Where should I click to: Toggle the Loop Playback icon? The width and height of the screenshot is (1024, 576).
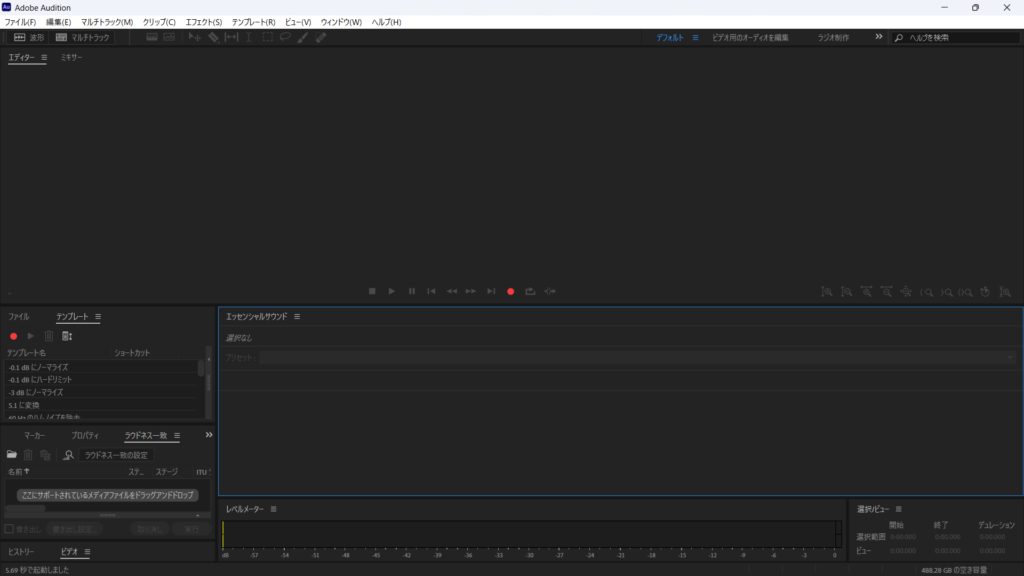click(x=530, y=291)
